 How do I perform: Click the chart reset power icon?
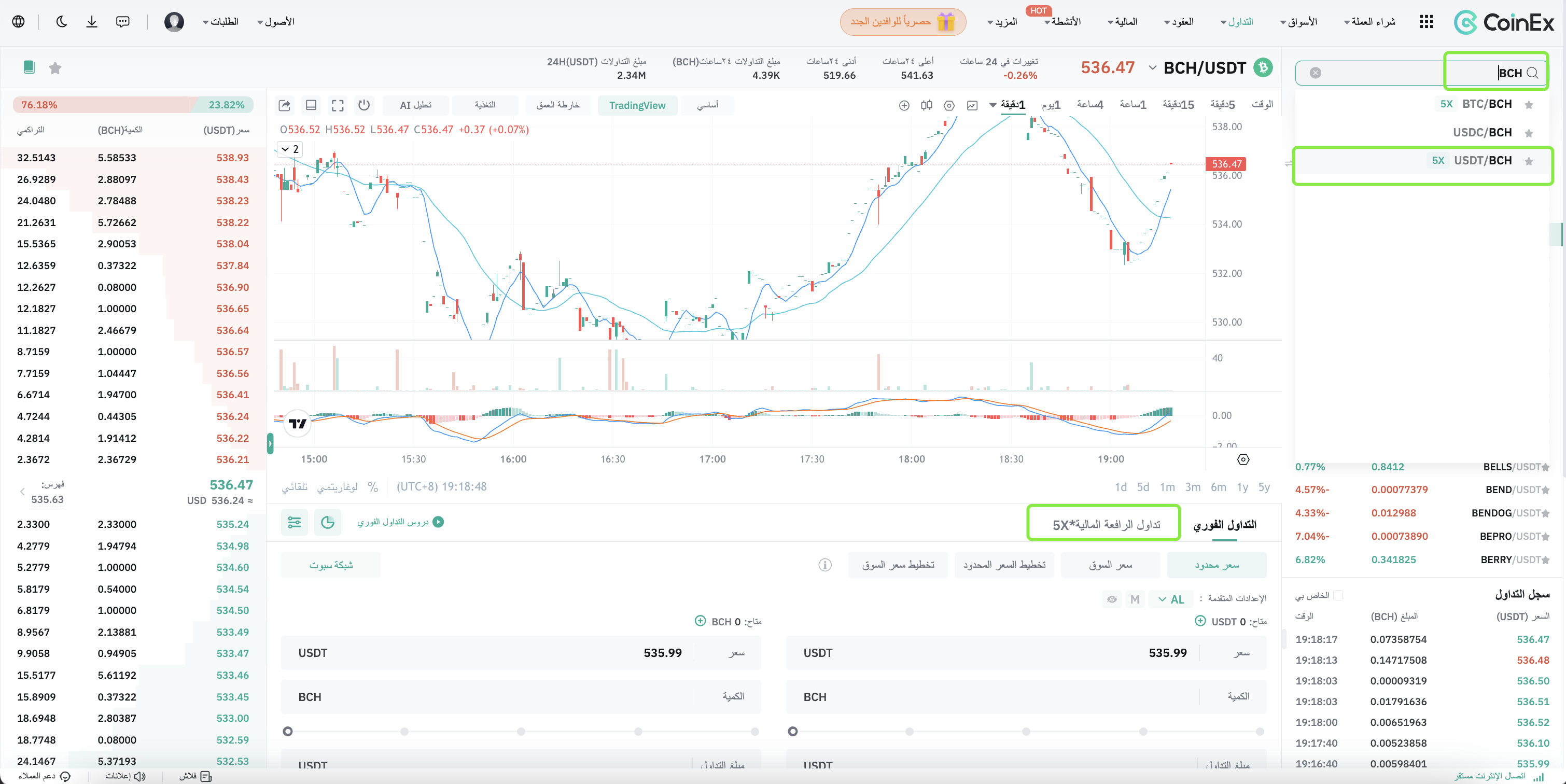364,105
